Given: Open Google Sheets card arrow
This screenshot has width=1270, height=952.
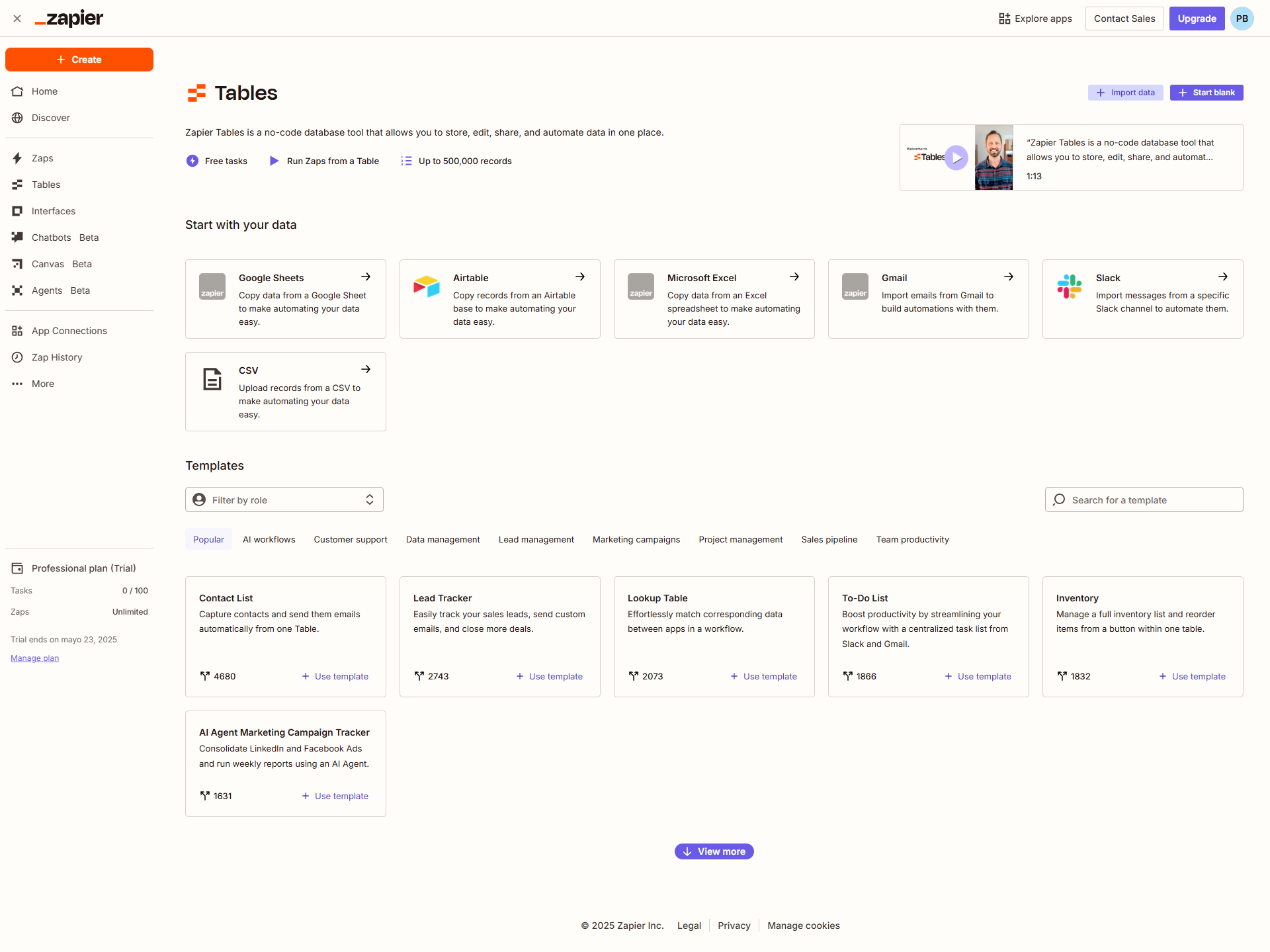Looking at the screenshot, I should [x=366, y=277].
